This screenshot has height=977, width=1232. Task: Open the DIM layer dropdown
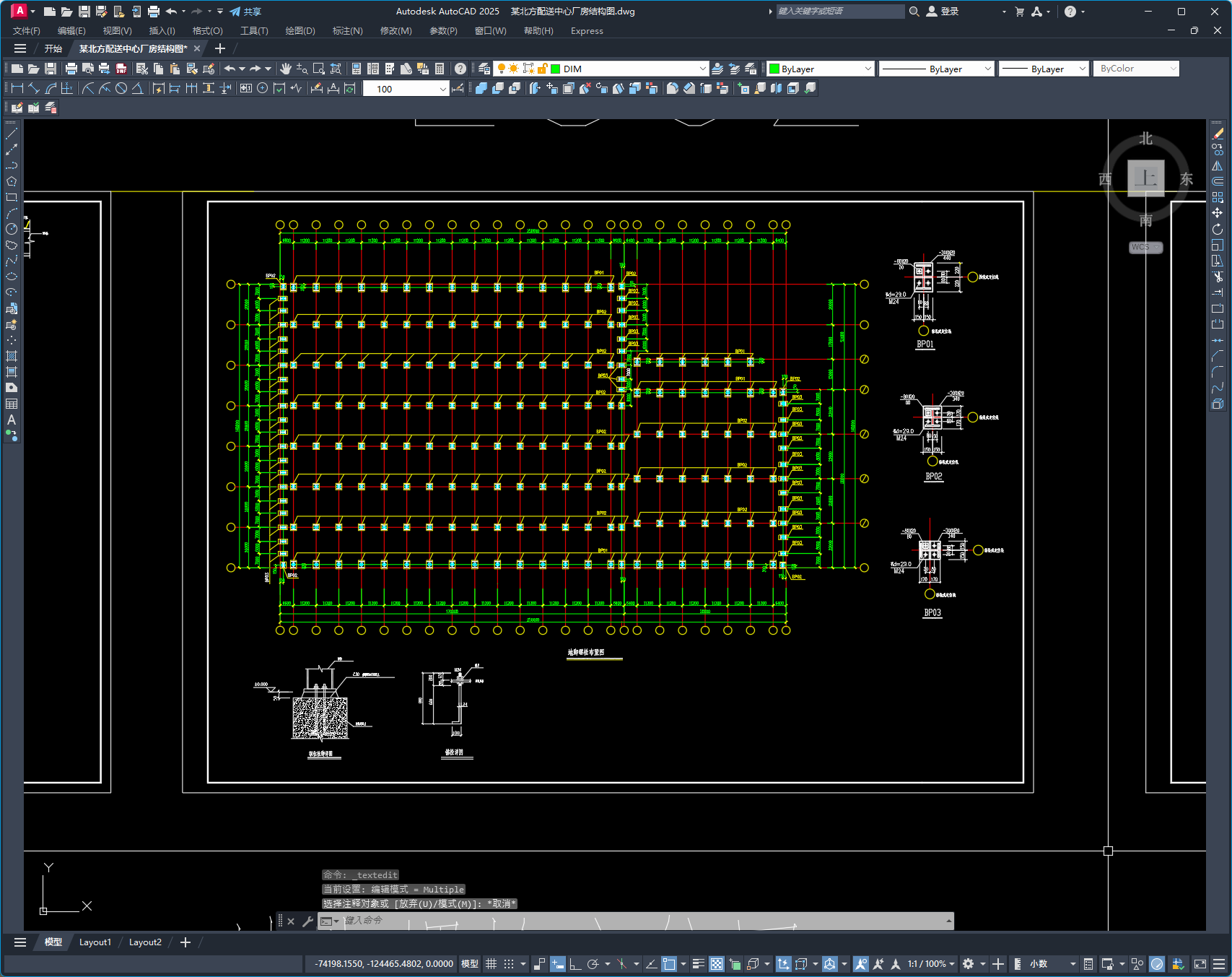coord(600,69)
